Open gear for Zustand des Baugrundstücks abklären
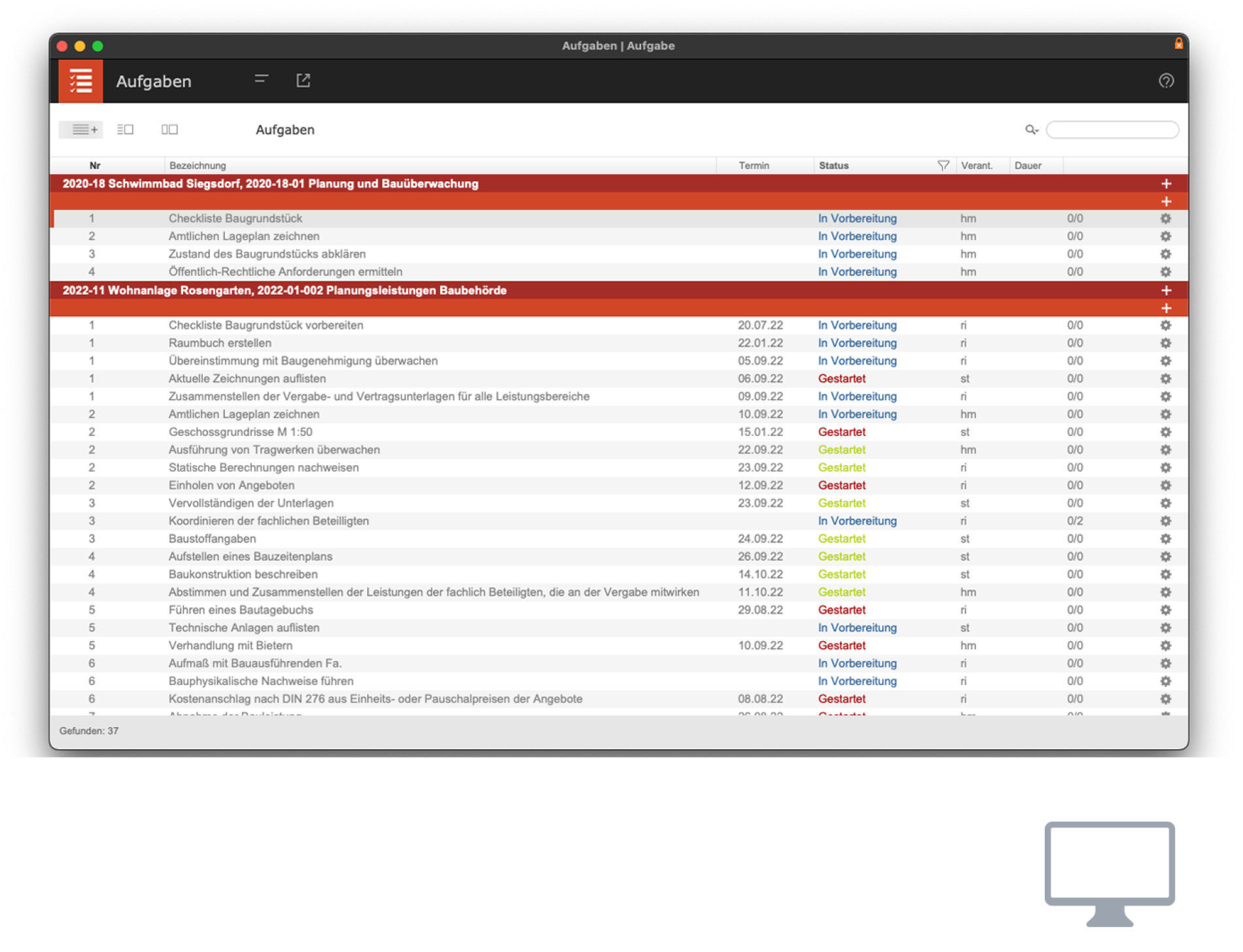 (x=1166, y=254)
